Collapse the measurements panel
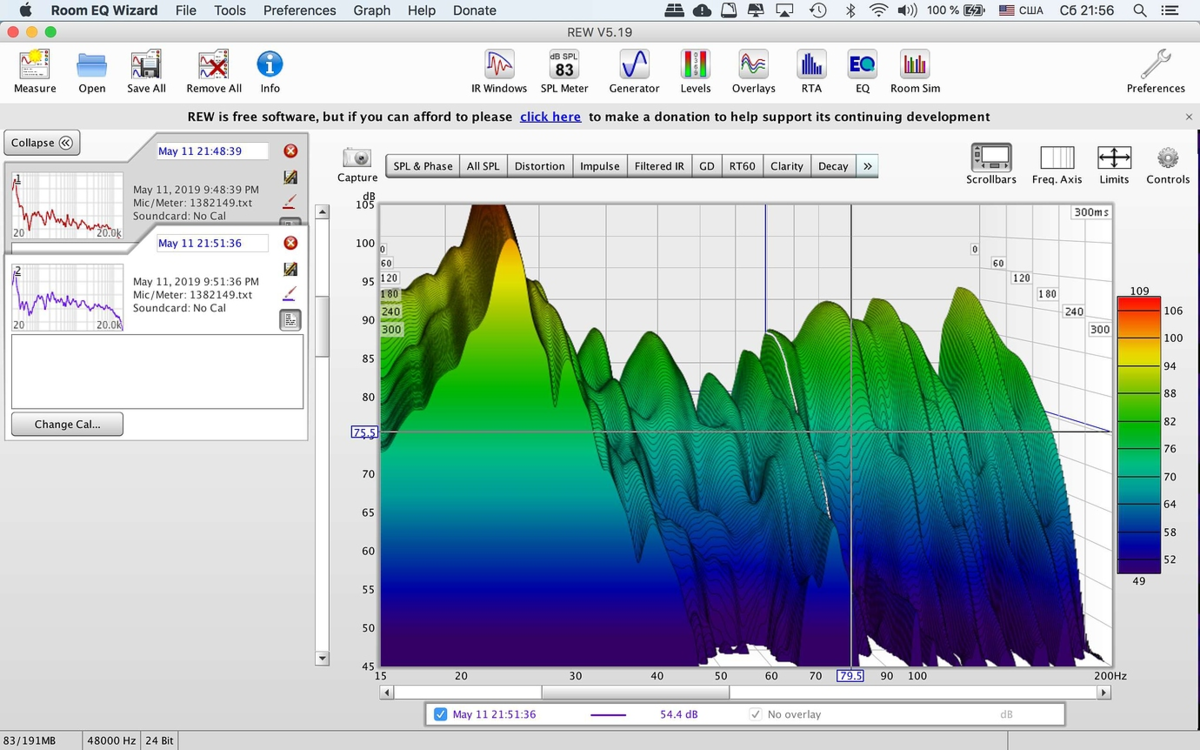Viewport: 1200px width, 750px height. (x=41, y=143)
